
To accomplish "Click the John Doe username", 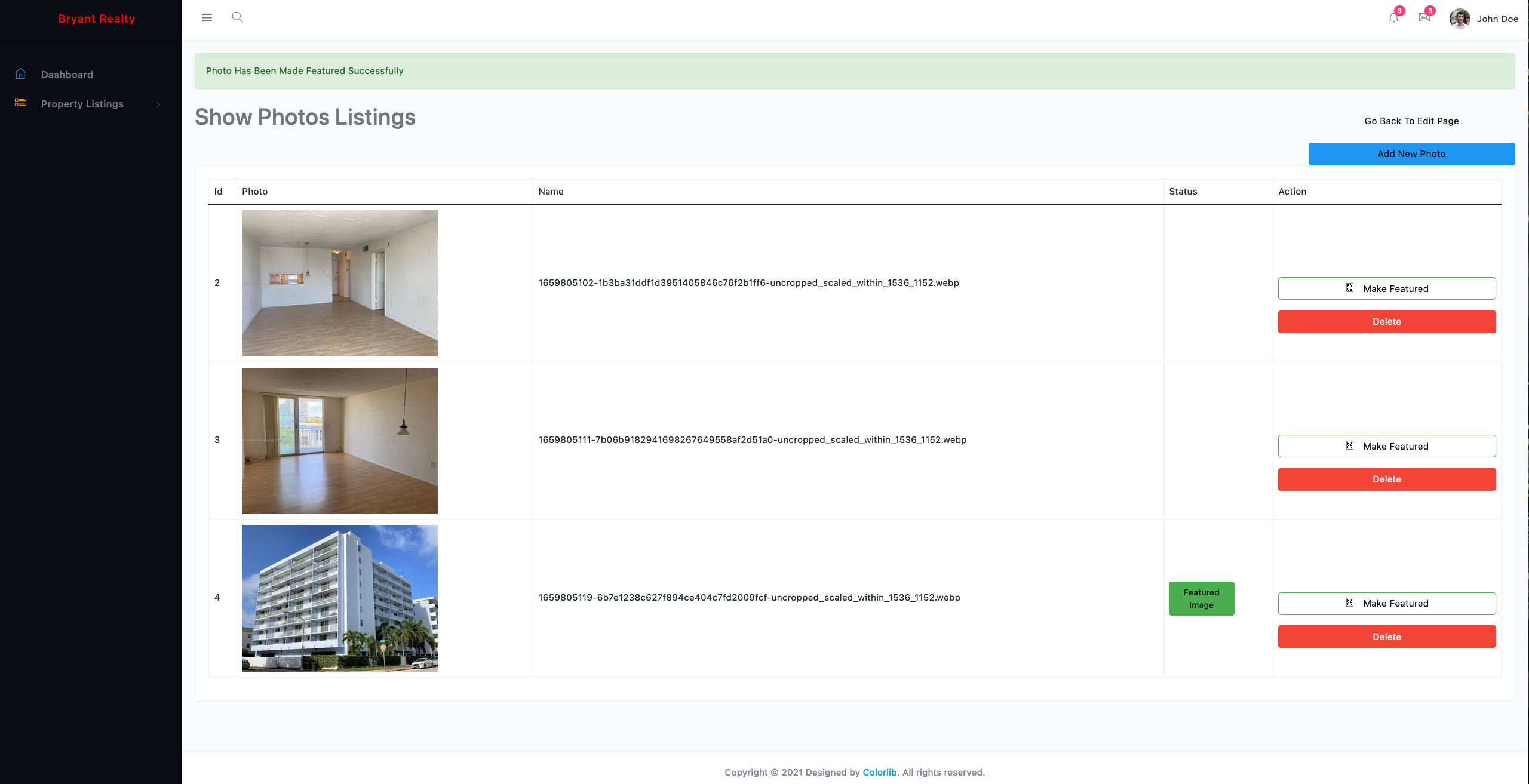I will (x=1497, y=19).
